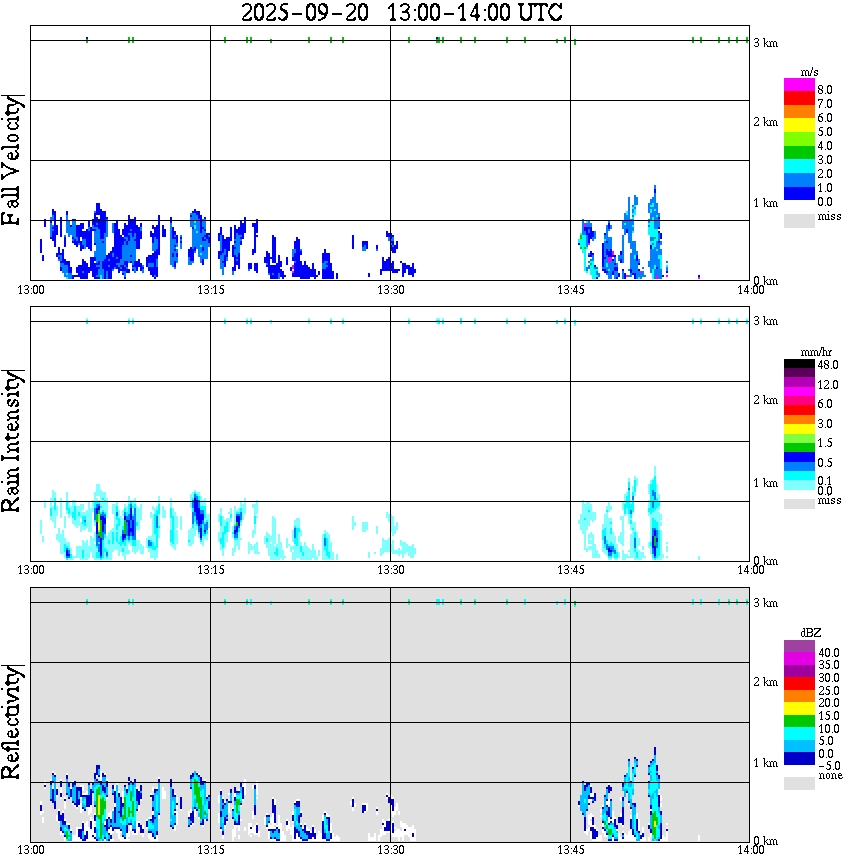This screenshot has height=868, width=850.
Task: Click the chart title '2025-09-20 13:00-14:00 UTC'
Action: pyautogui.click(x=401, y=12)
